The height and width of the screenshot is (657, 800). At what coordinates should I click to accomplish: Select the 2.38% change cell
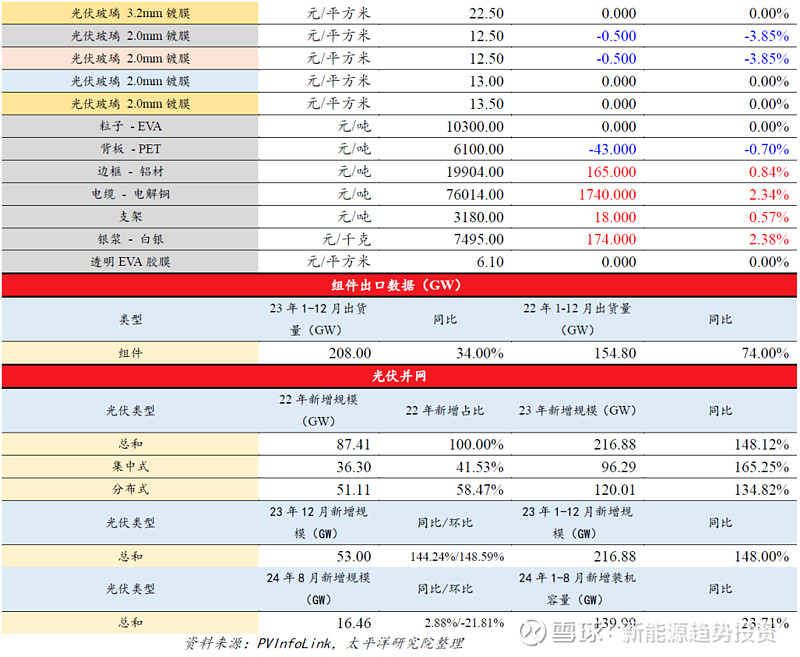tap(769, 239)
